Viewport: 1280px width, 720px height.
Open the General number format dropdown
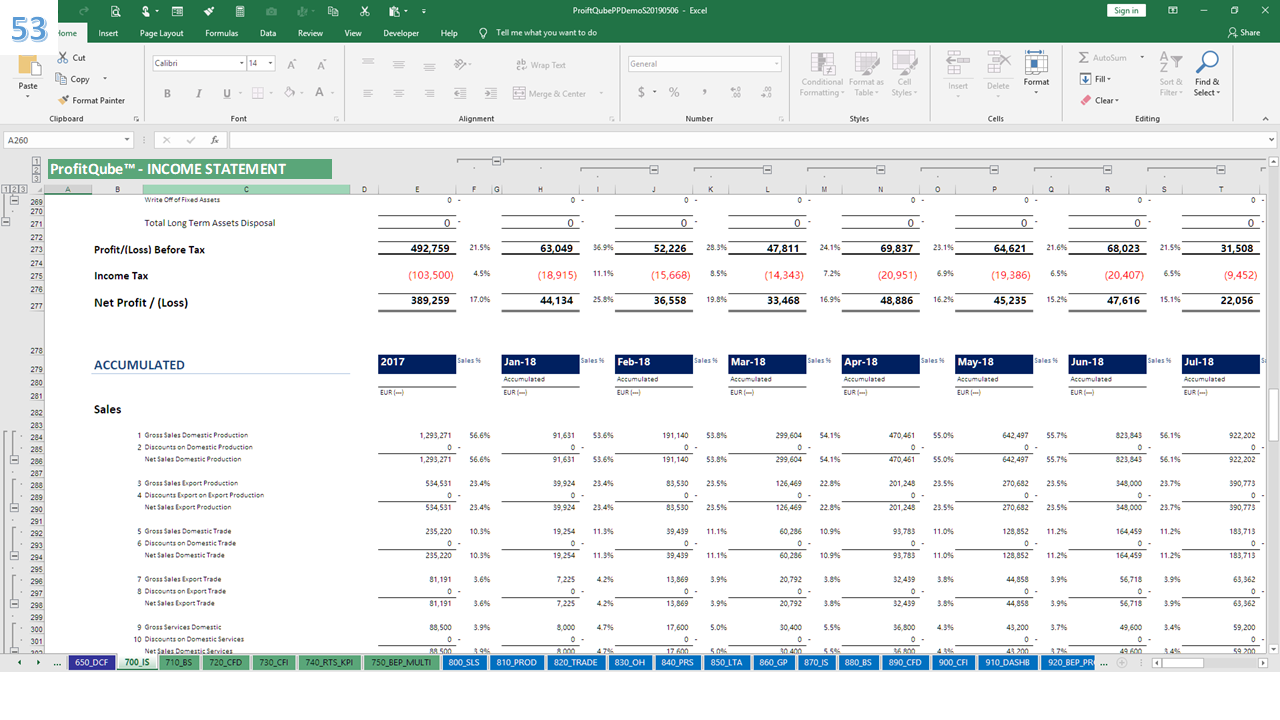click(x=776, y=64)
